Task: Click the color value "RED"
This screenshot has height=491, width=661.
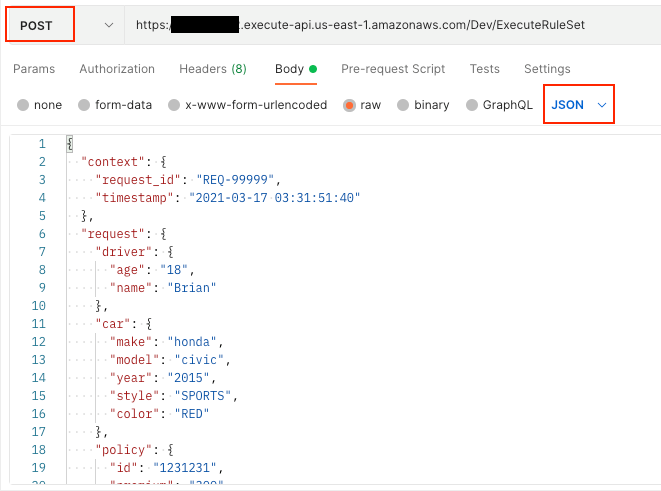Action: point(192,414)
